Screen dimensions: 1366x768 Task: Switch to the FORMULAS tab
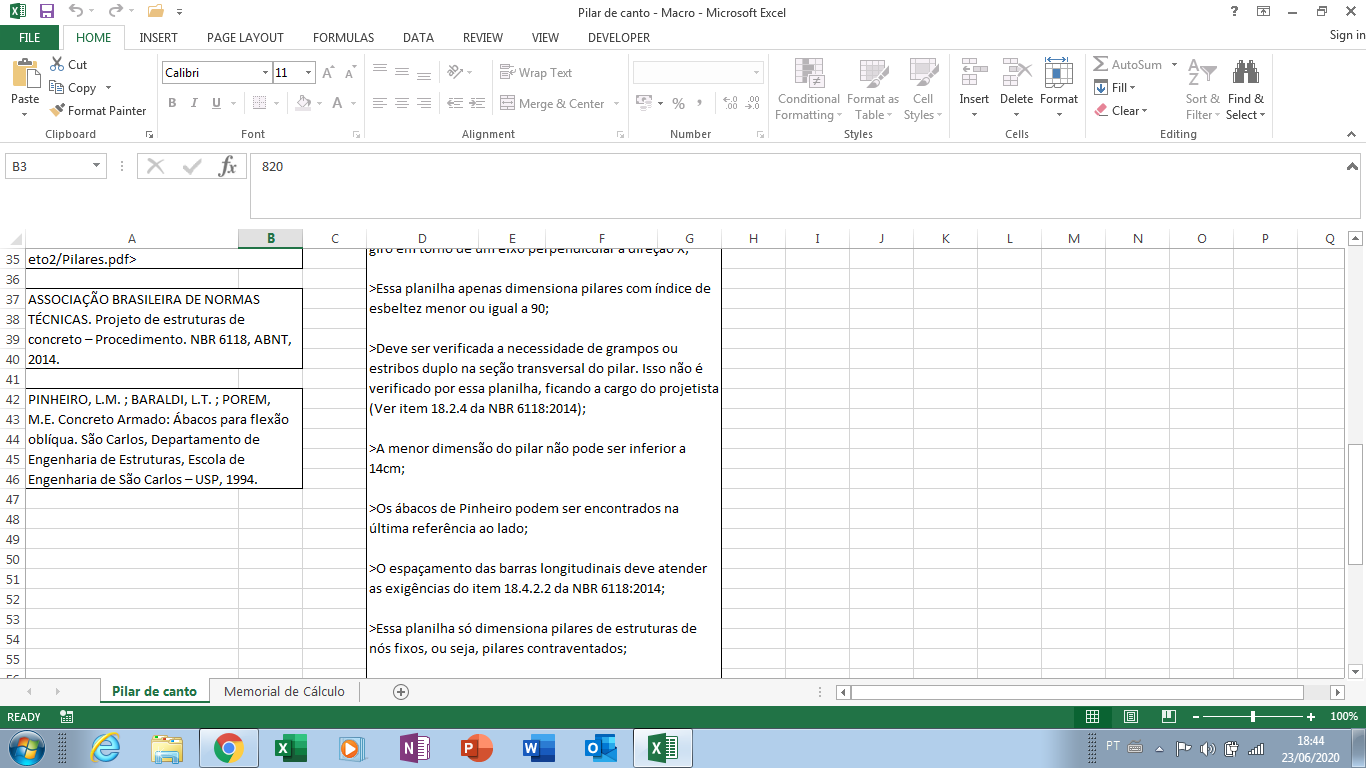(x=343, y=38)
